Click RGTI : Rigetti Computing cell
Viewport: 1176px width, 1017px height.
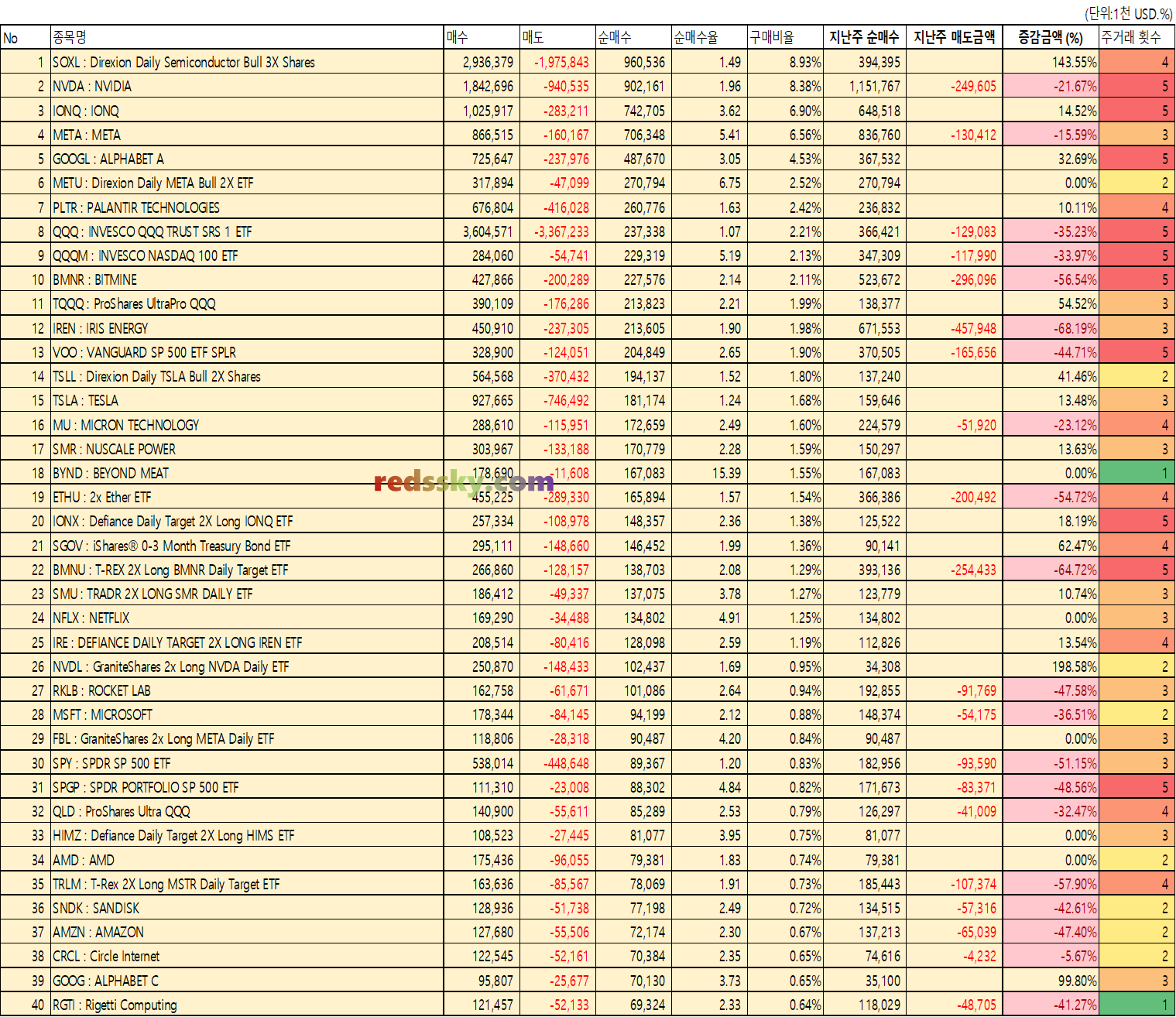247,1005
